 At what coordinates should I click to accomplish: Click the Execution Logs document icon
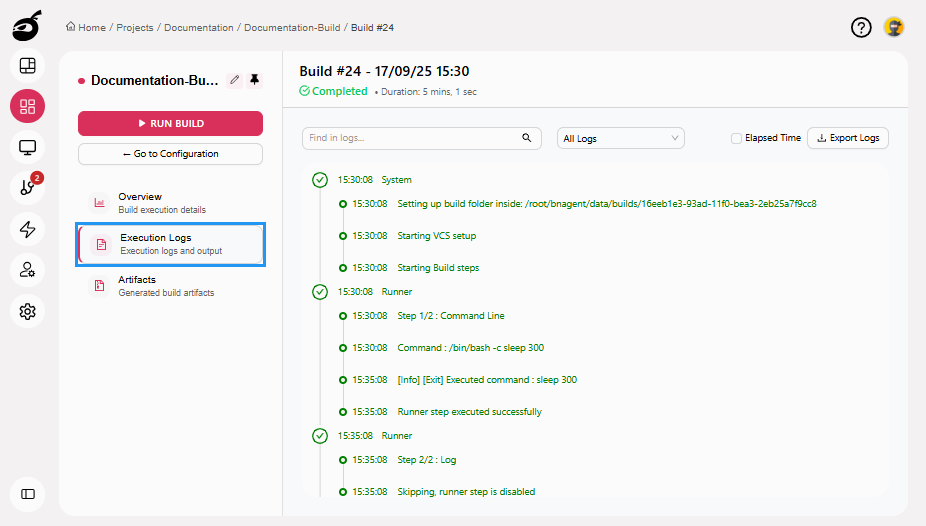tap(101, 244)
